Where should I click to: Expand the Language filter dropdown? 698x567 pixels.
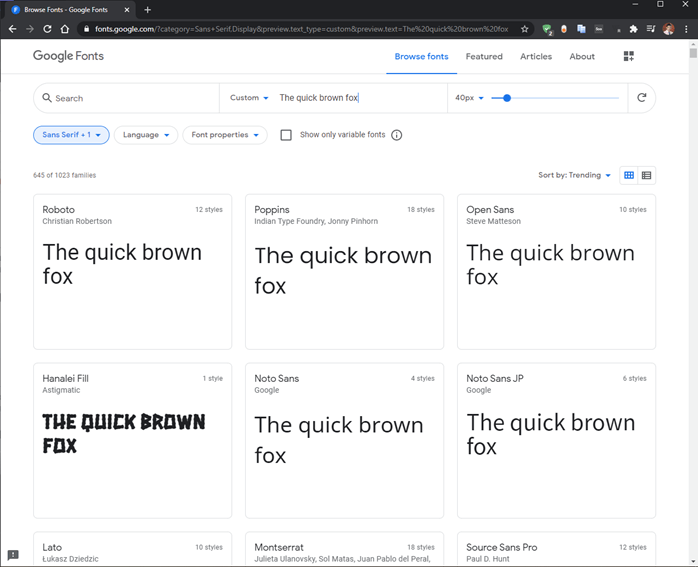click(146, 135)
